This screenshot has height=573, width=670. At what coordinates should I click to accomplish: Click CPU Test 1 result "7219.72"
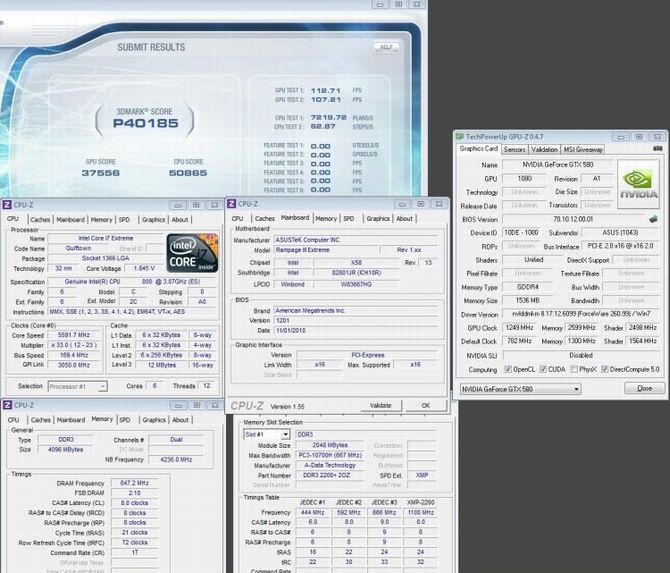coord(329,118)
